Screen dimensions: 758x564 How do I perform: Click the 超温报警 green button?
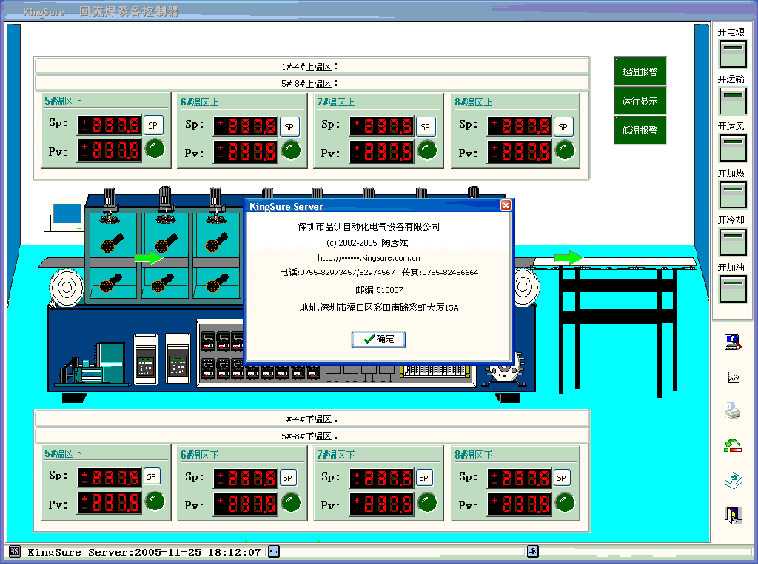click(x=640, y=72)
